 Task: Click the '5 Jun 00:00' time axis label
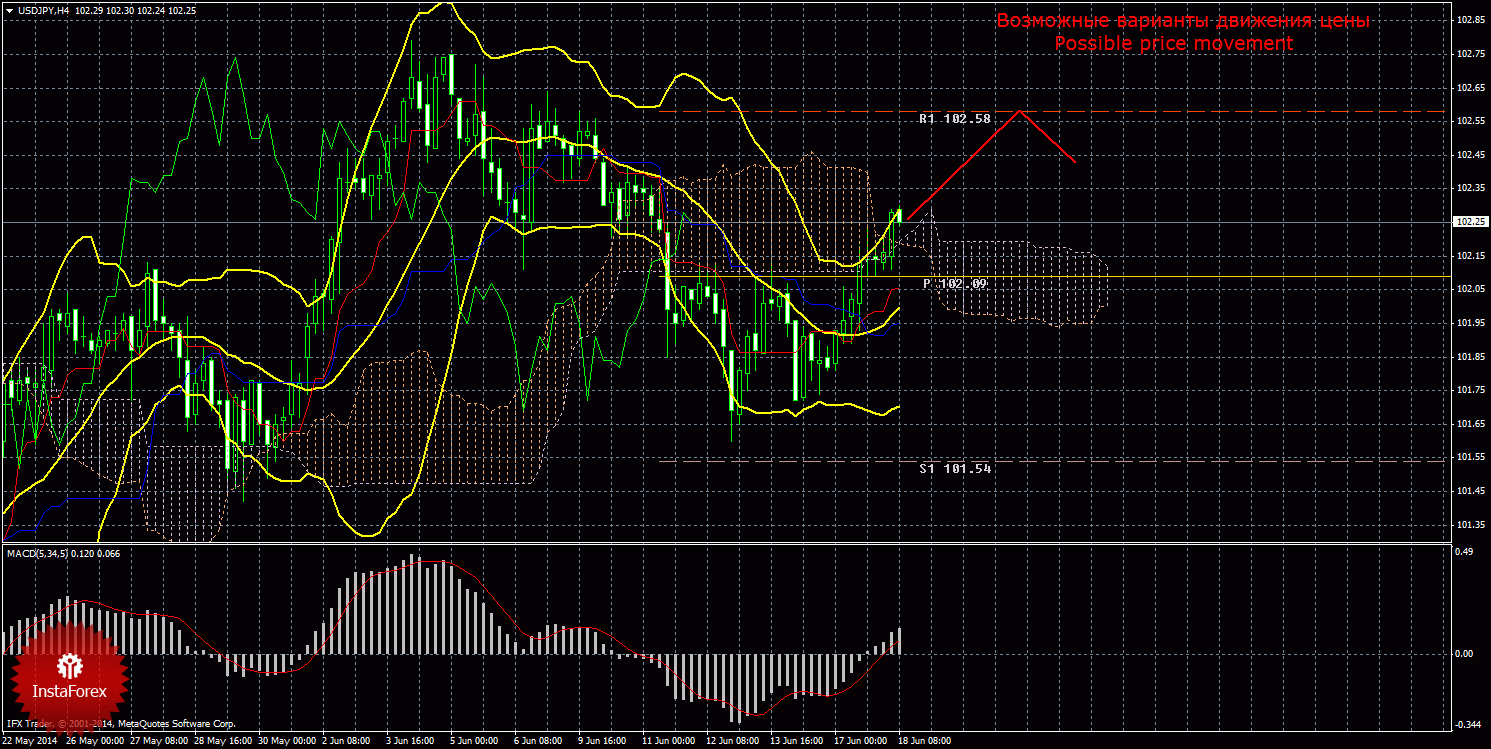pos(476,742)
